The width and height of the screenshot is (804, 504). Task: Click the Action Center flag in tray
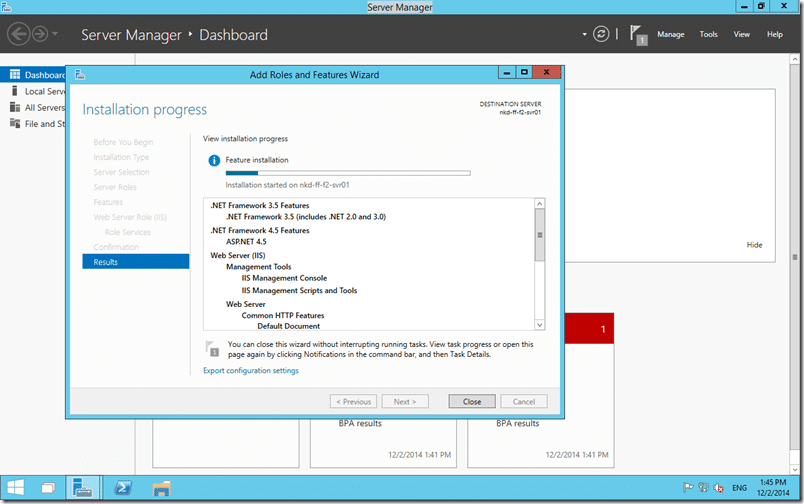[688, 488]
